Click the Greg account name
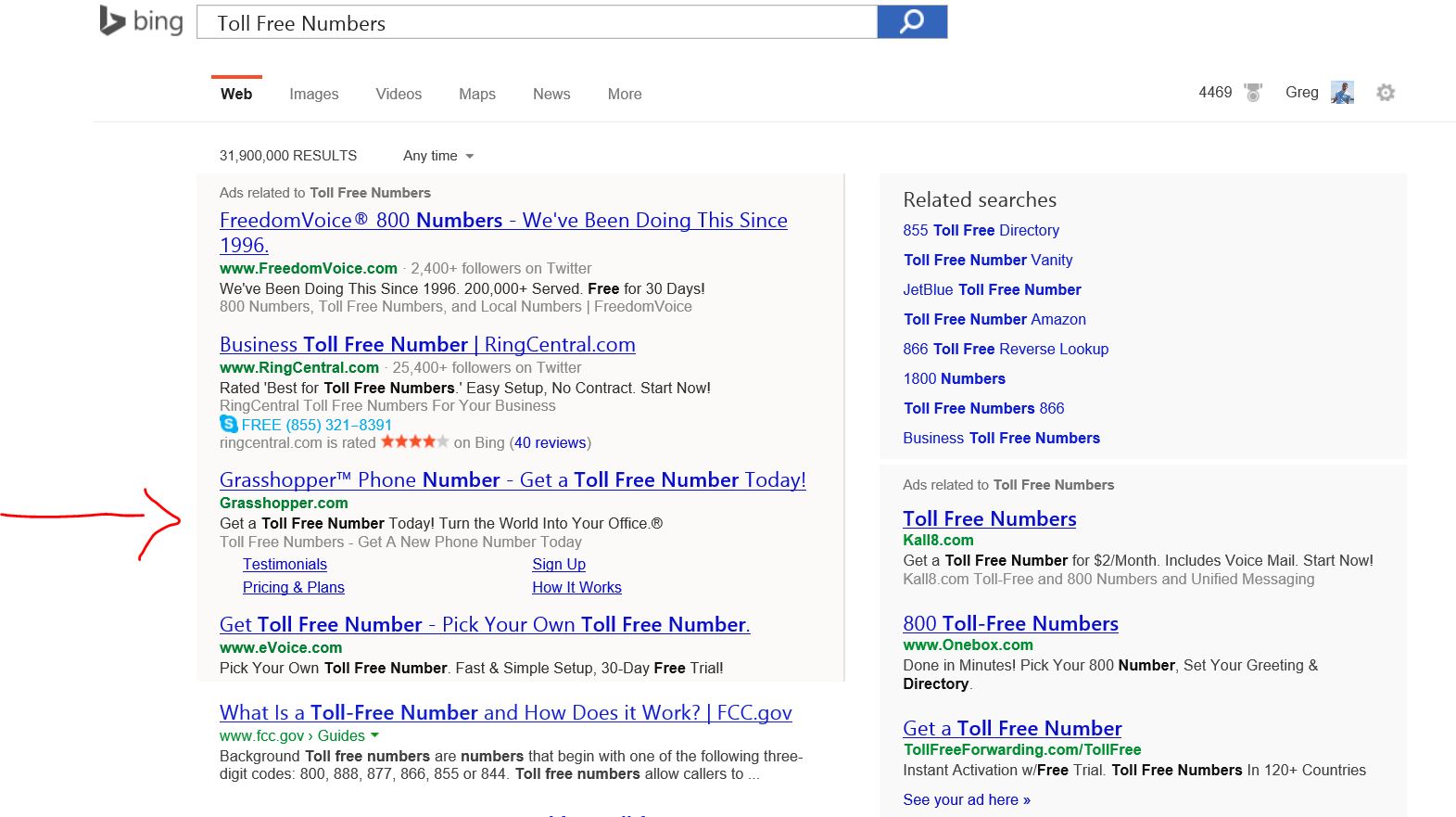 pos(1301,92)
